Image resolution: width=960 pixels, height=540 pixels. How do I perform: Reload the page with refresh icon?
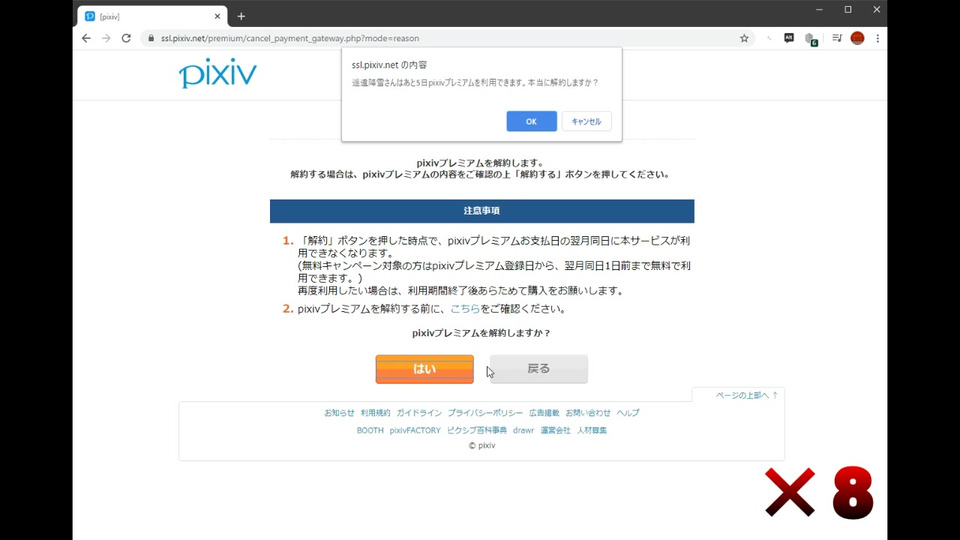[x=126, y=38]
